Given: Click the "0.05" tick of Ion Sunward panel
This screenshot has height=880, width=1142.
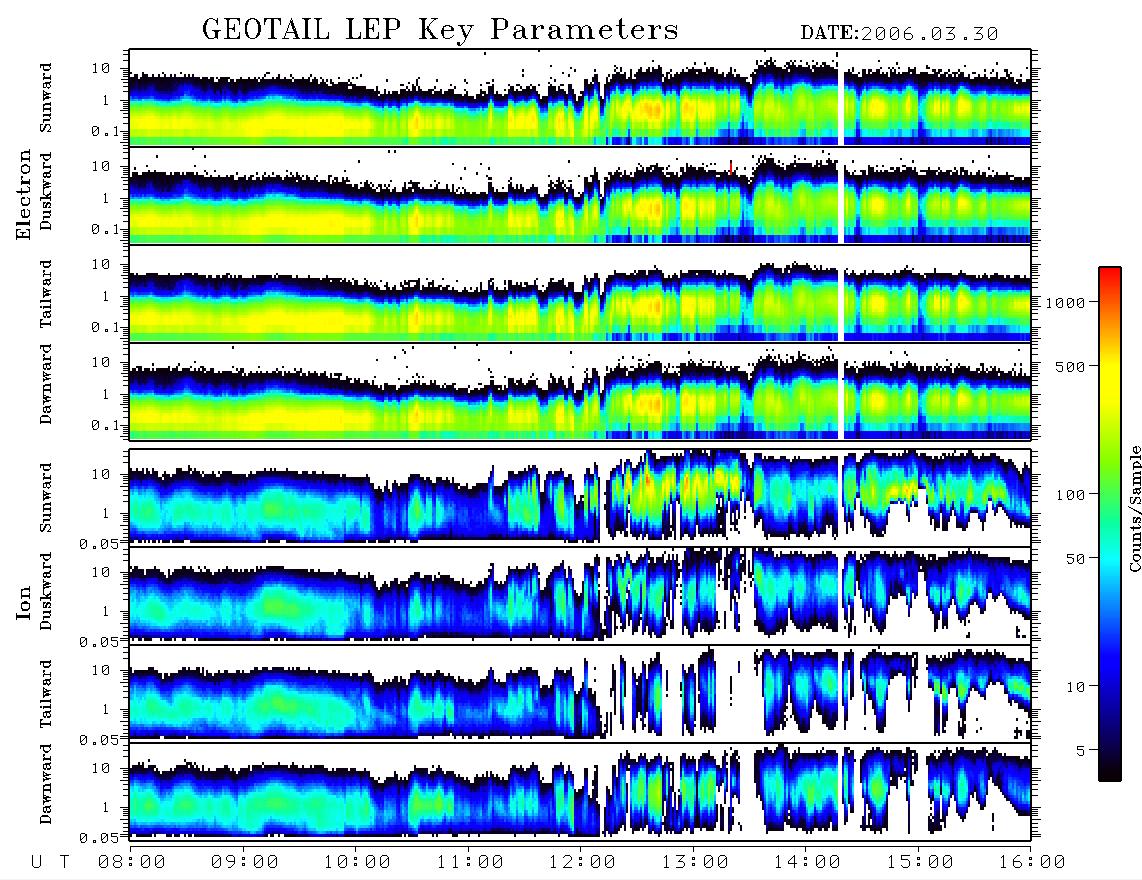Looking at the screenshot, I should [99, 543].
